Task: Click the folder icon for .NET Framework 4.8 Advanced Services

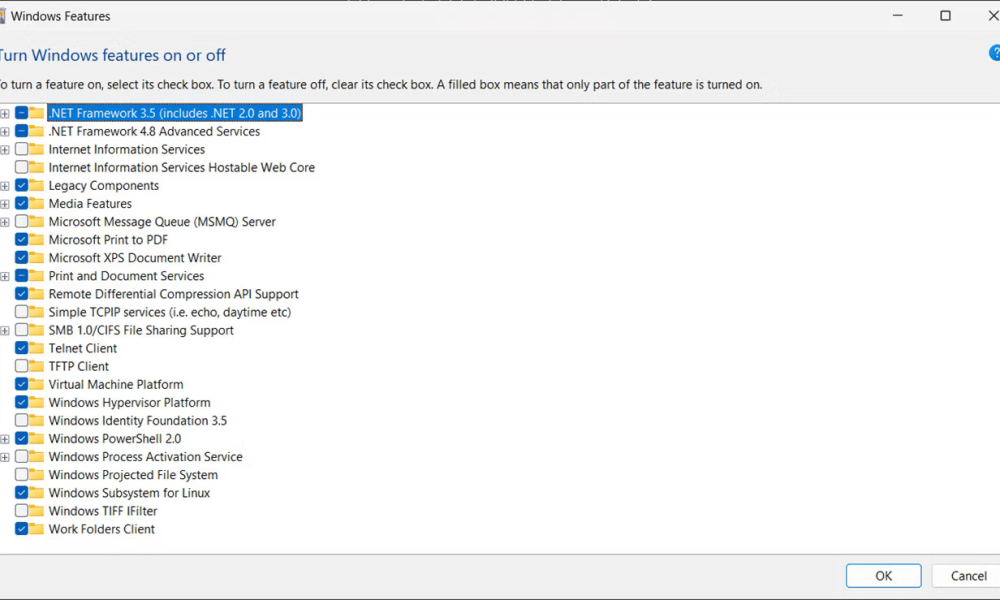Action: click(36, 131)
